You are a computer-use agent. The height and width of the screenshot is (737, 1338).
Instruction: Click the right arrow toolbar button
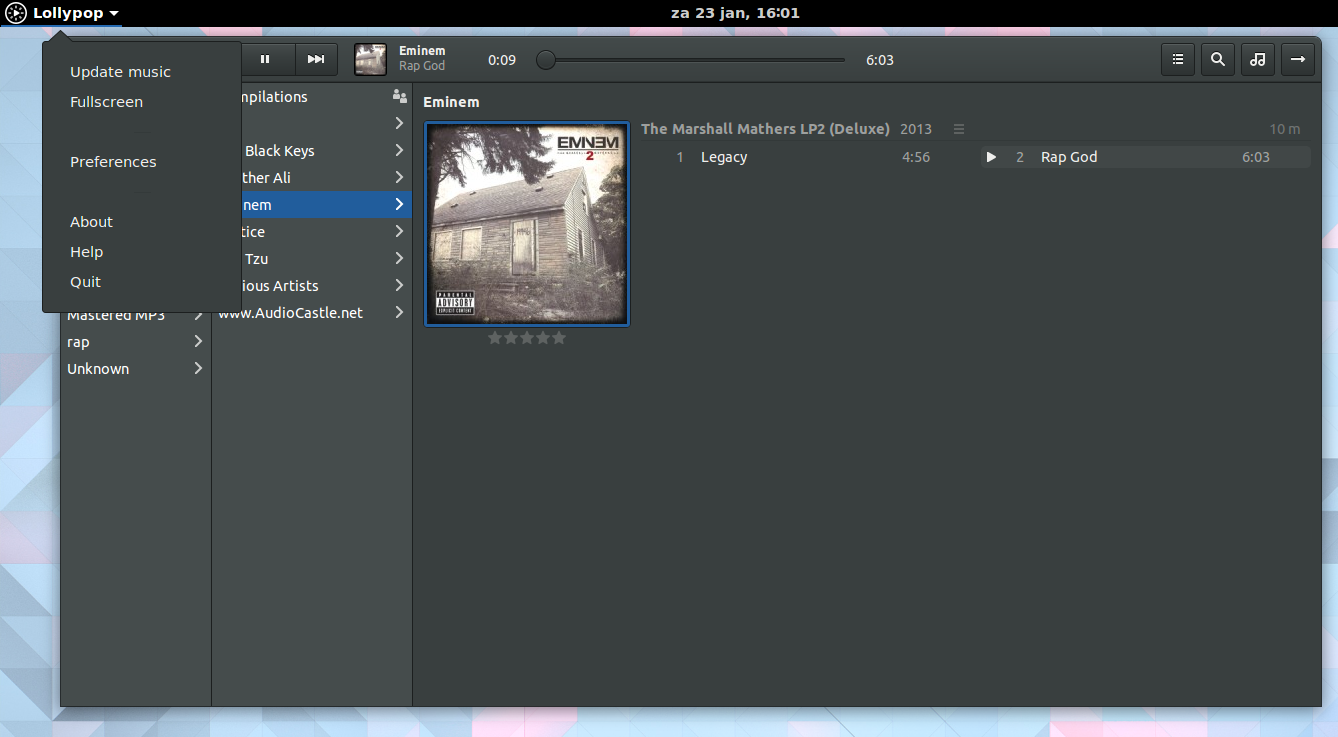point(1298,59)
